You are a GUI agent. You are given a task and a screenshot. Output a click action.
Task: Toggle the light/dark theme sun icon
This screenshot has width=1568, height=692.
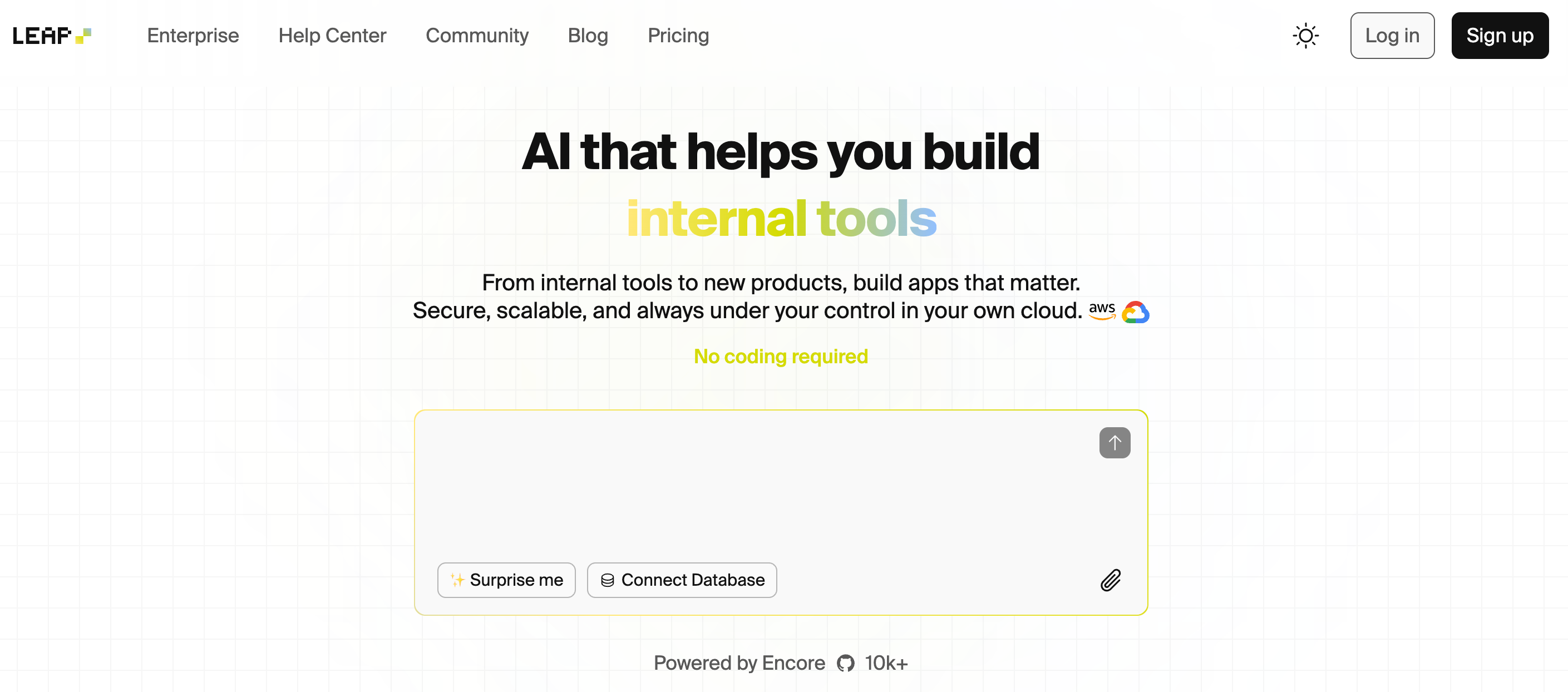point(1305,36)
